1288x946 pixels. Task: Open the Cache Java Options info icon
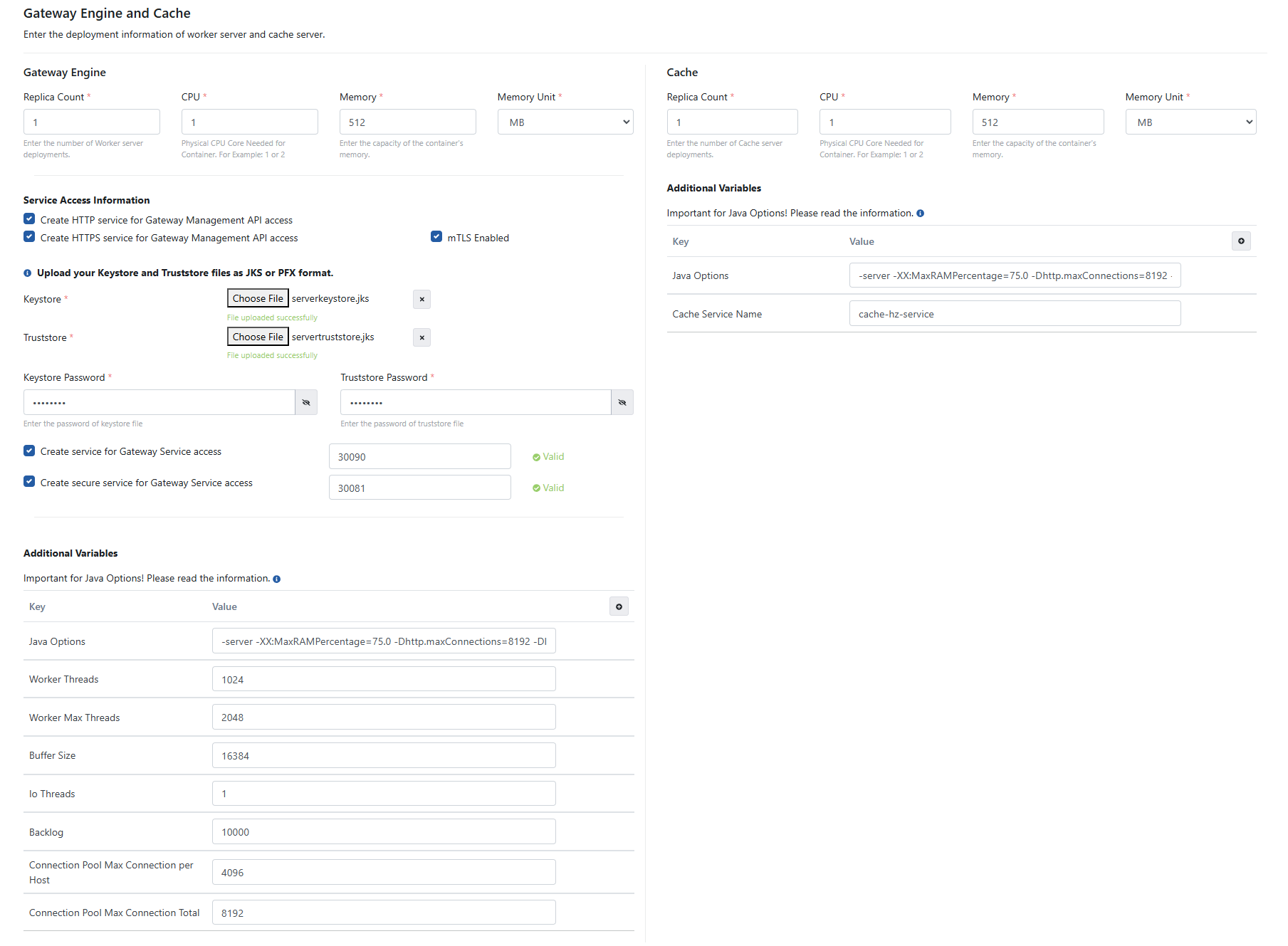pos(920,214)
